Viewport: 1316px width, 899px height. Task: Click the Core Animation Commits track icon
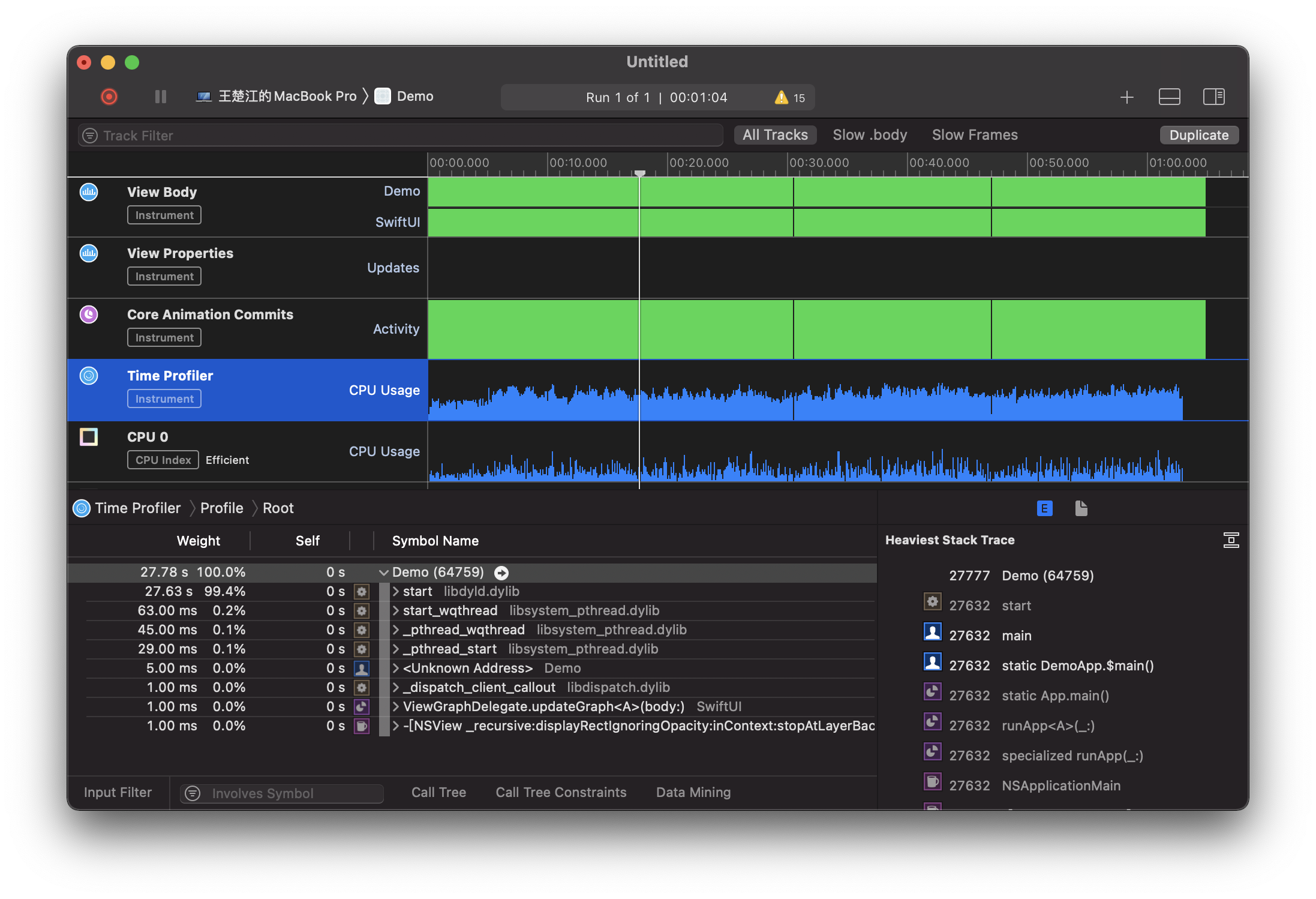89,314
